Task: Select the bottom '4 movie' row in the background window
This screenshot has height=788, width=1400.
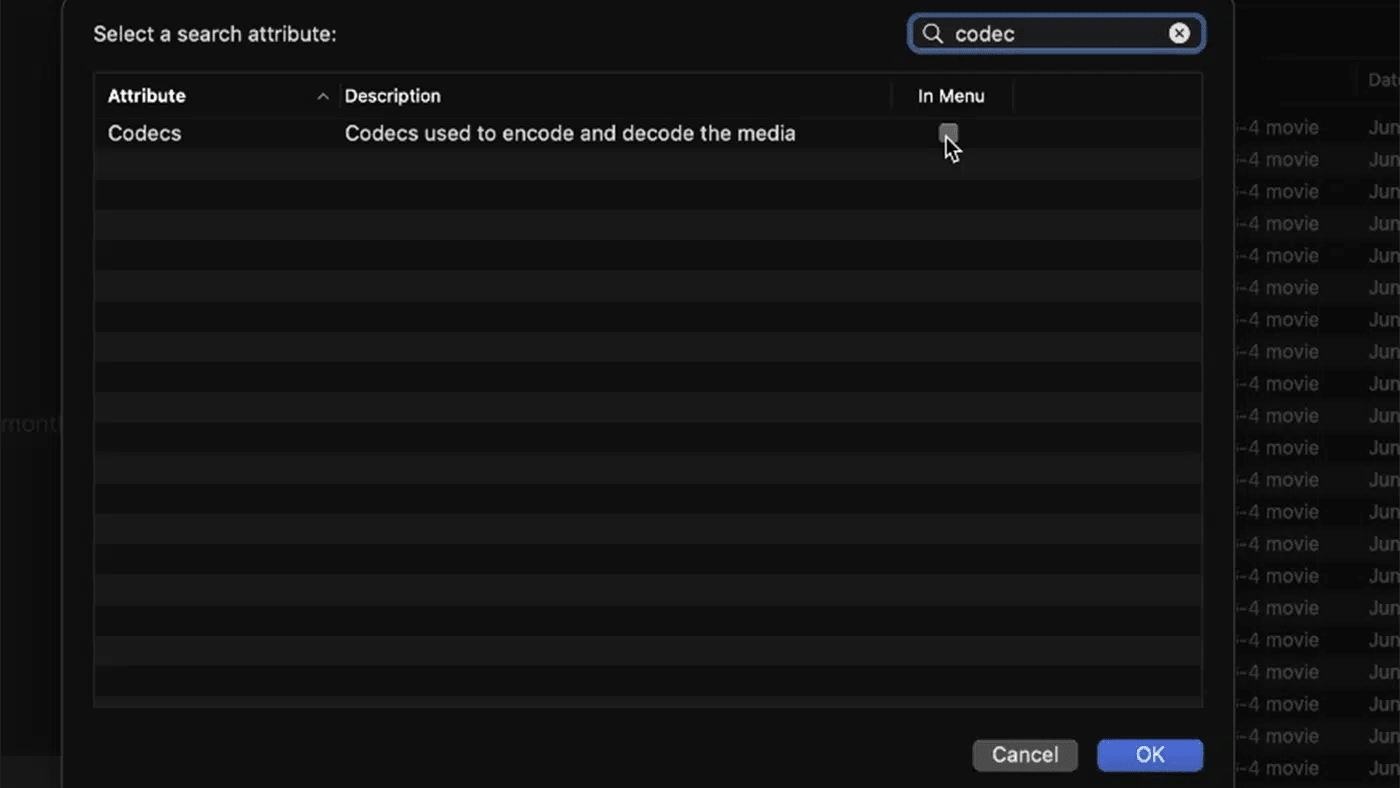Action: pyautogui.click(x=1290, y=768)
